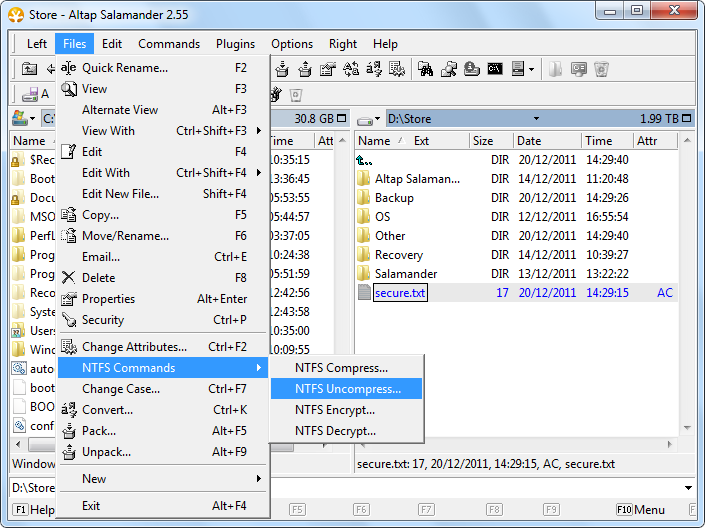This screenshot has width=705, height=528.
Task: Open the command shell toolbar icon
Action: pyautogui.click(x=495, y=69)
